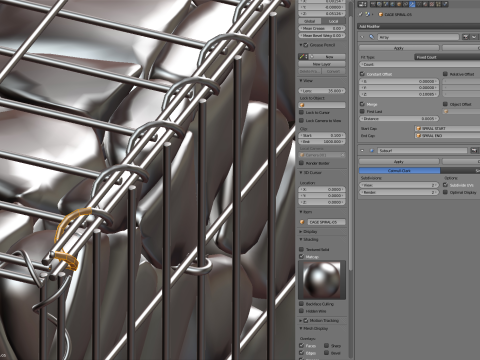
Task: Switch to the World properties tab
Action: [x=392, y=4]
